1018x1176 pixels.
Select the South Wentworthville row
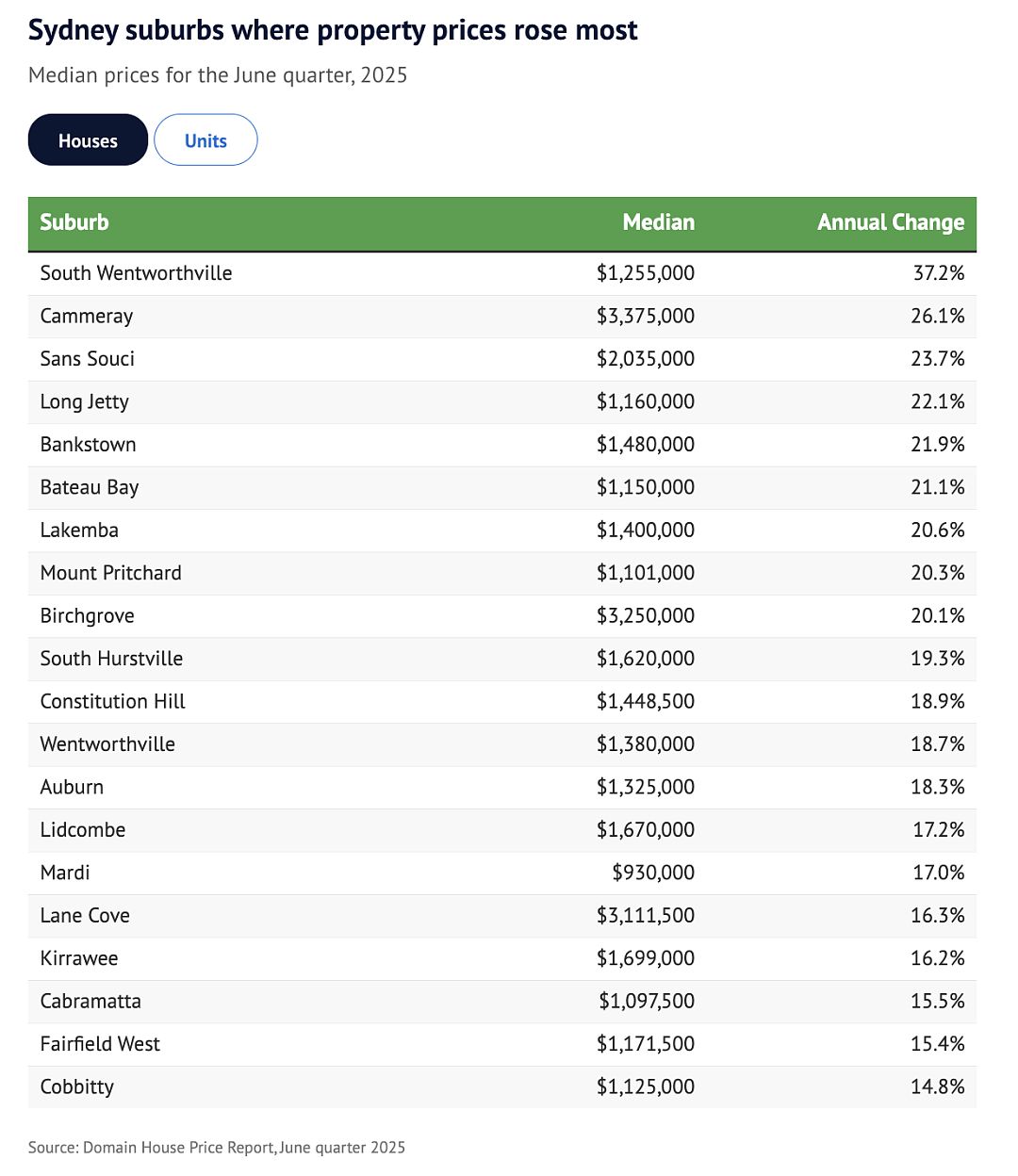[x=502, y=273]
